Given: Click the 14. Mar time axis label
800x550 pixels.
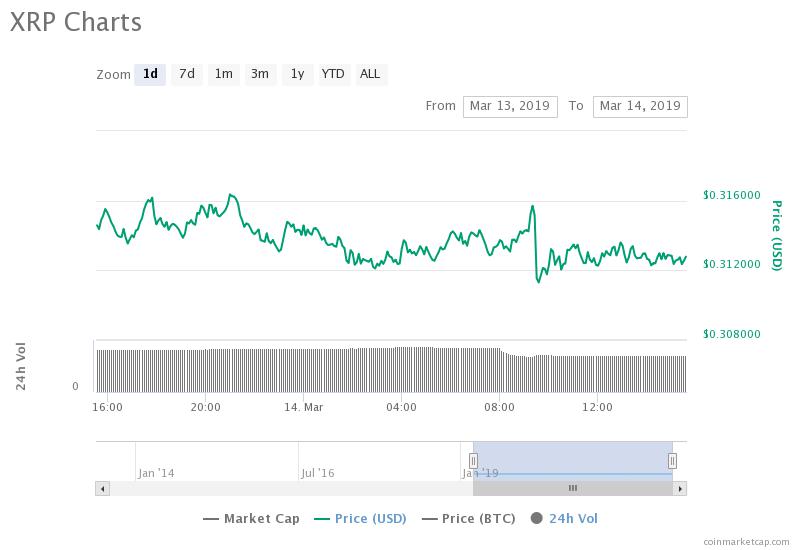Looking at the screenshot, I should pos(304,408).
